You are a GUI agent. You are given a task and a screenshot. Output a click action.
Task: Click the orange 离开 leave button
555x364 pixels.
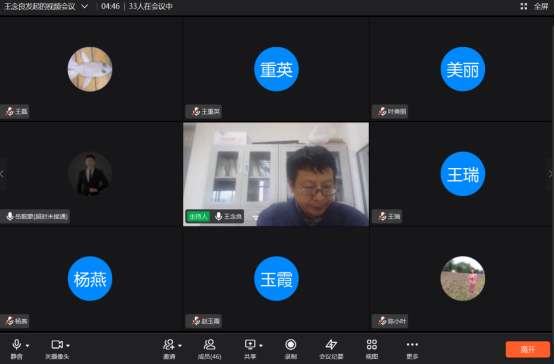(528, 349)
